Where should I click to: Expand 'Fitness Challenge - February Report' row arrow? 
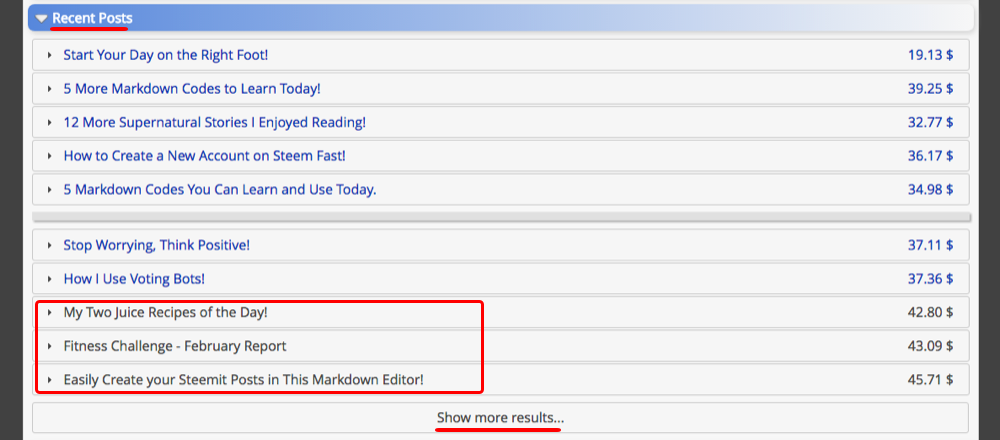pos(49,347)
